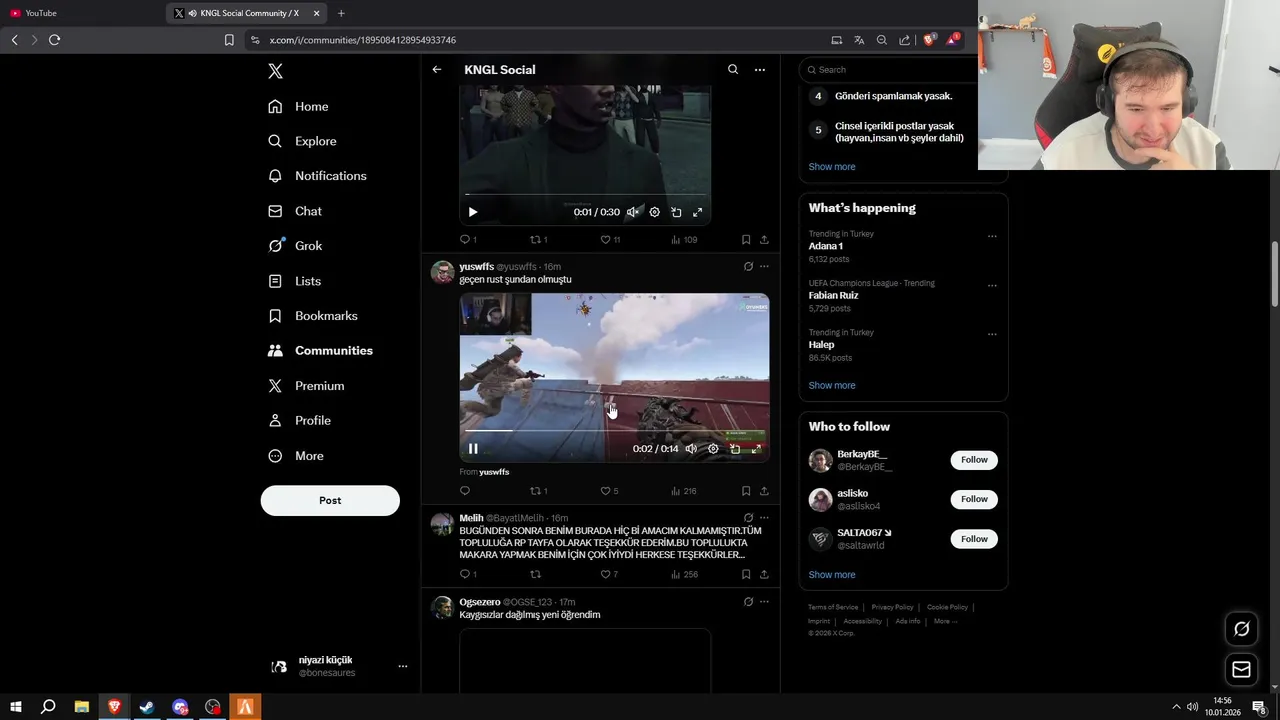Reply to the yuswffs post
The width and height of the screenshot is (1280, 720).
coord(465,491)
